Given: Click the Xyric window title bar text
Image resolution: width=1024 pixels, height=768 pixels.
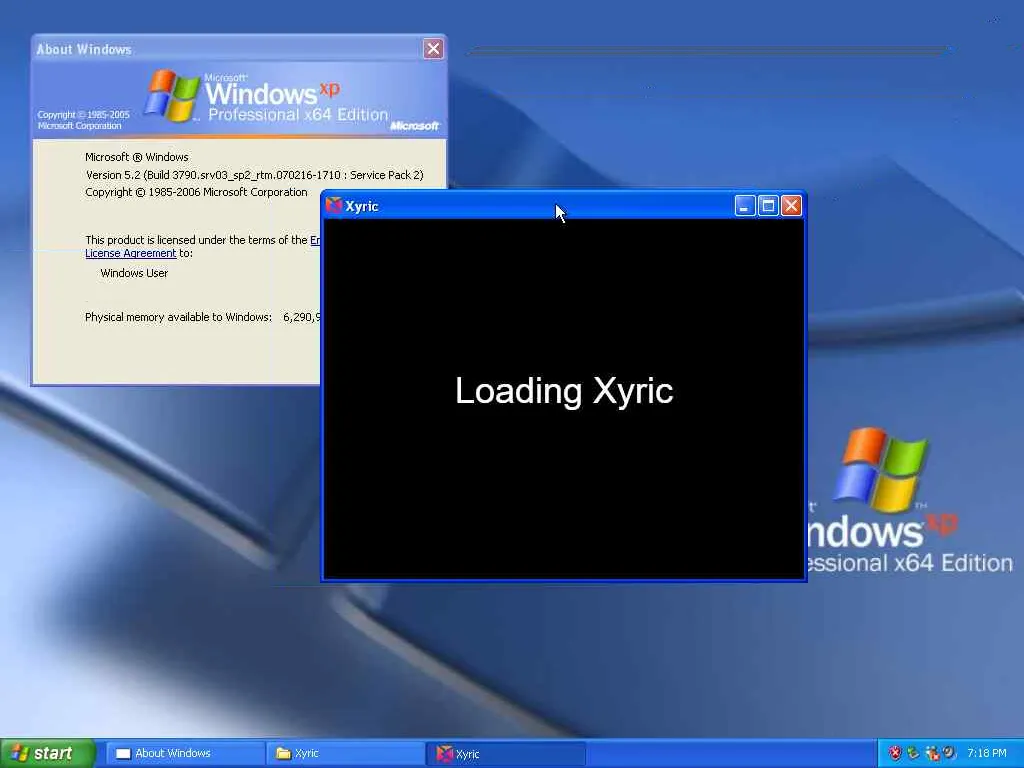Looking at the screenshot, I should pyautogui.click(x=362, y=206).
